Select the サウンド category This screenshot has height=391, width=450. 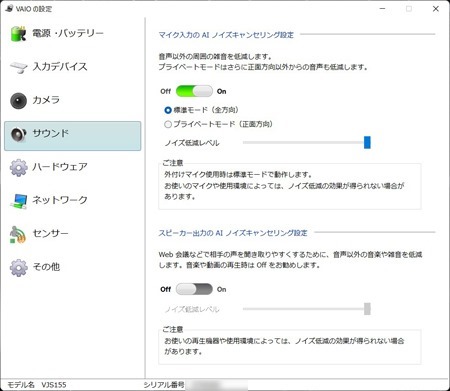pos(73,136)
